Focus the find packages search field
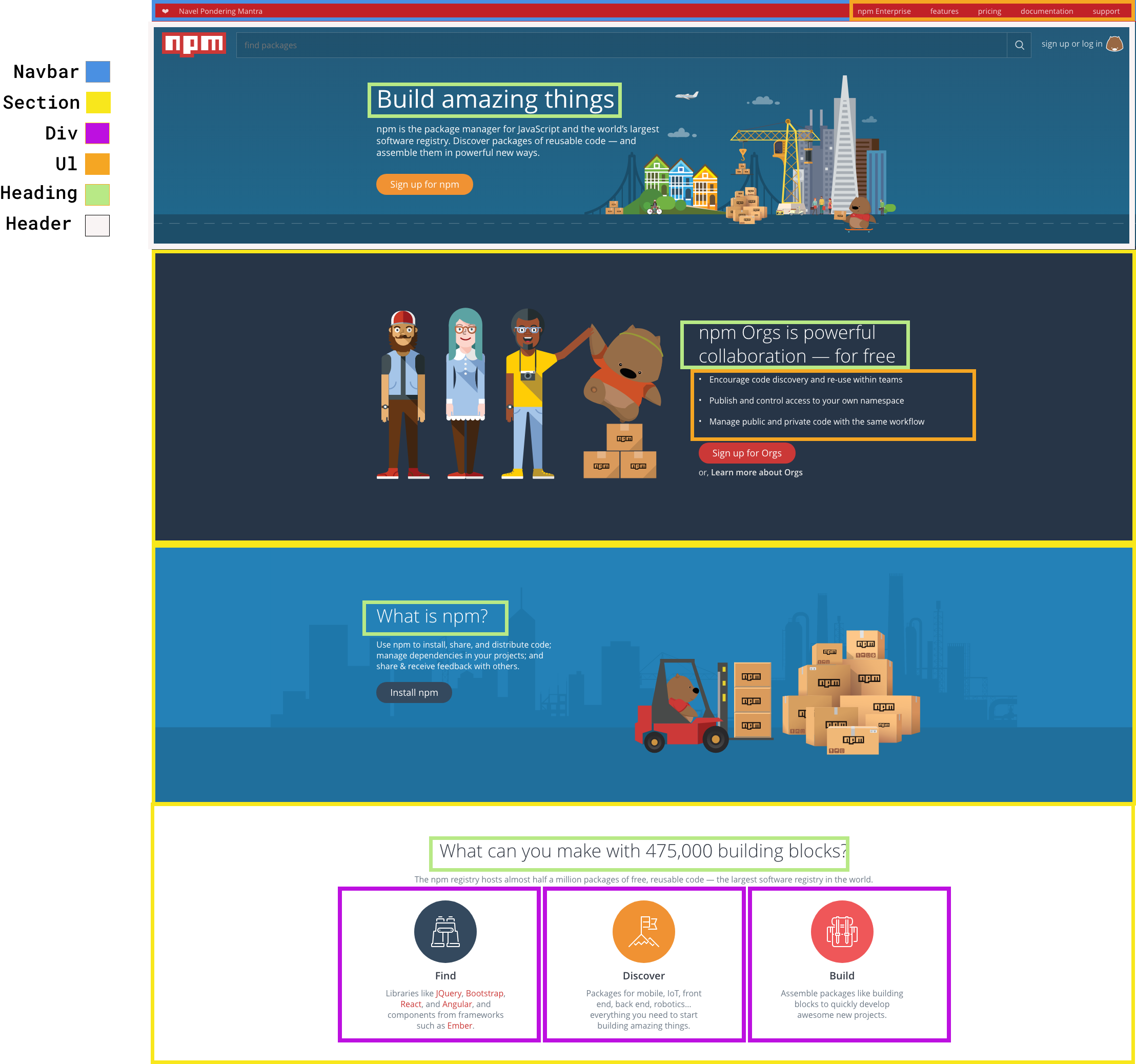Viewport: 1136px width, 1064px height. pos(621,45)
